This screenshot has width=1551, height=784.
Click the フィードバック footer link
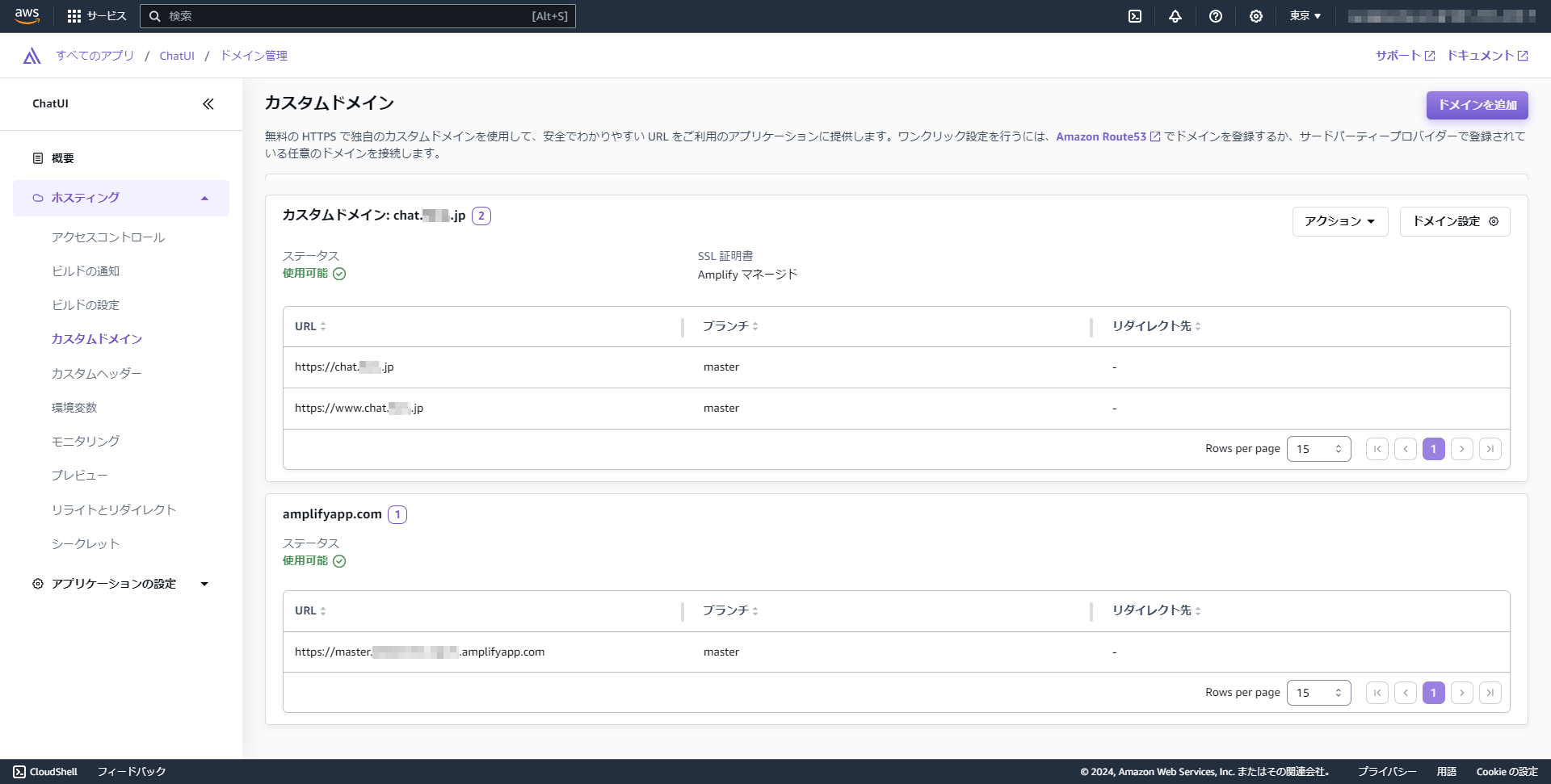click(x=132, y=772)
